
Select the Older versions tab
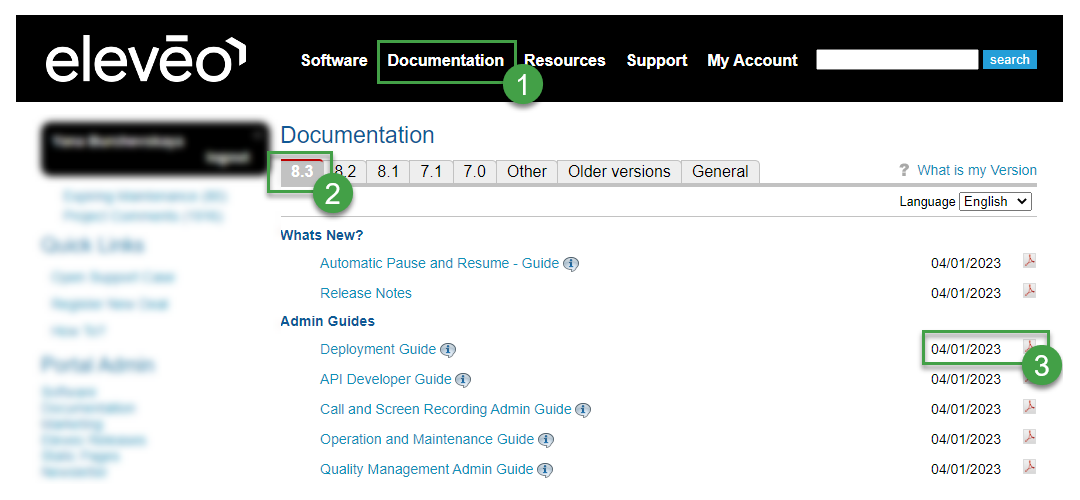coord(619,172)
